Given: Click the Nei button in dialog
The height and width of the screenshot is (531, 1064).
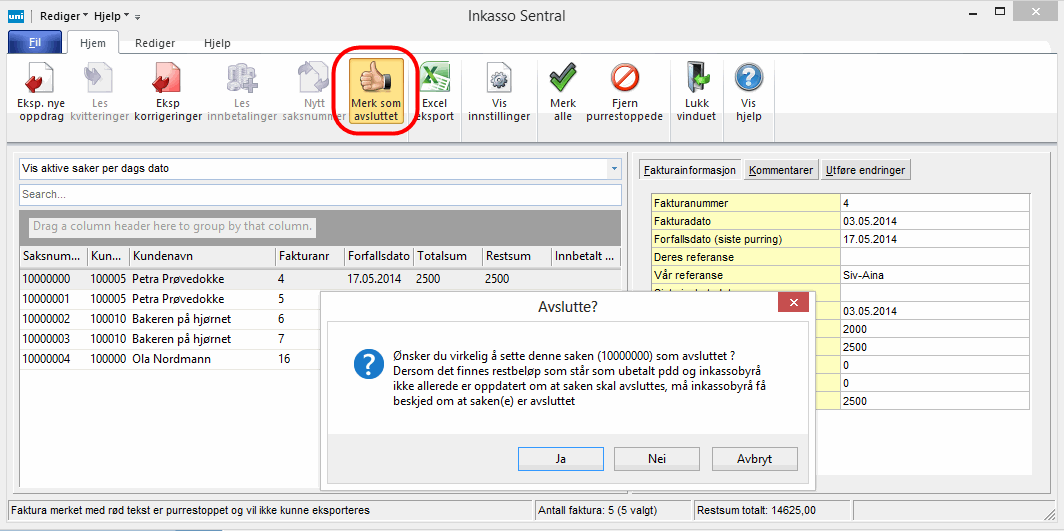Looking at the screenshot, I should point(656,458).
